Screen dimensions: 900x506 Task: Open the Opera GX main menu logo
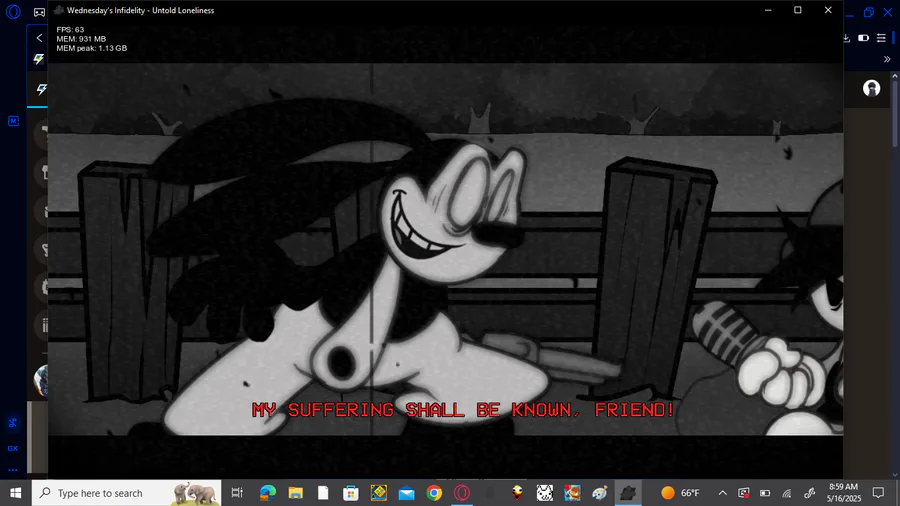(13, 11)
